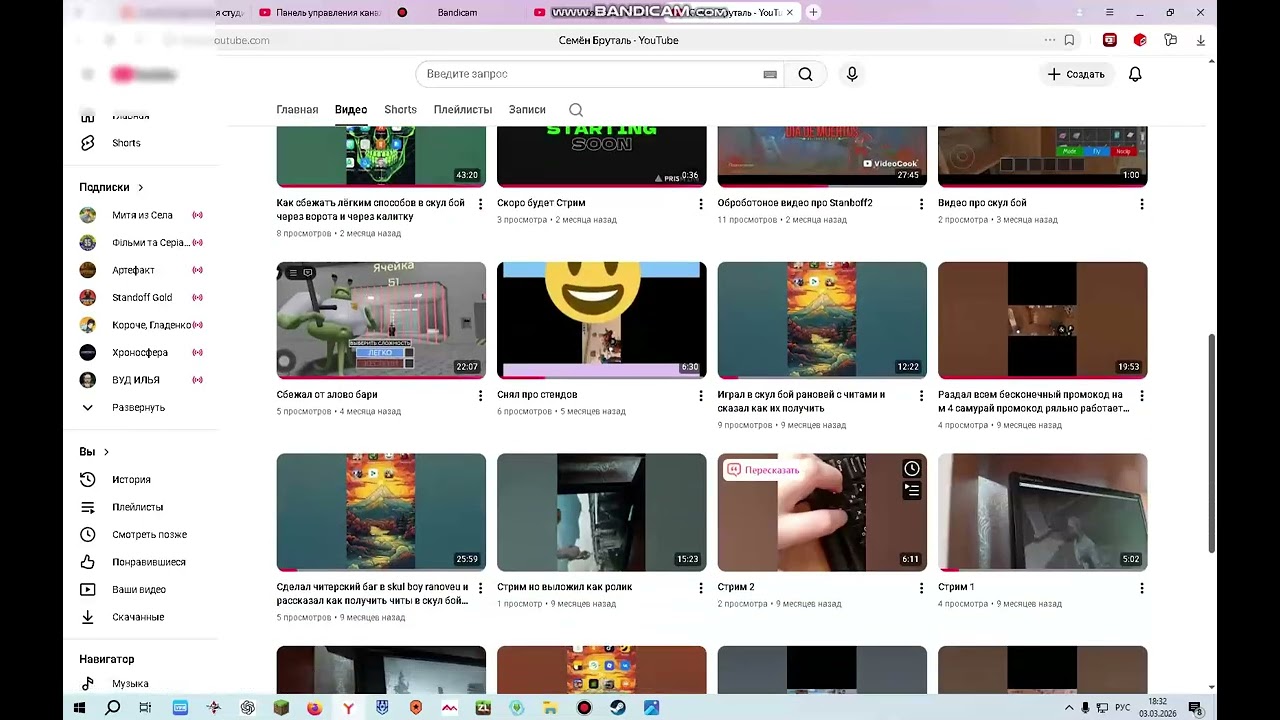Image resolution: width=1280 pixels, height=720 pixels.
Task: Click the page vertical scrollbar thumb
Action: [1212, 443]
